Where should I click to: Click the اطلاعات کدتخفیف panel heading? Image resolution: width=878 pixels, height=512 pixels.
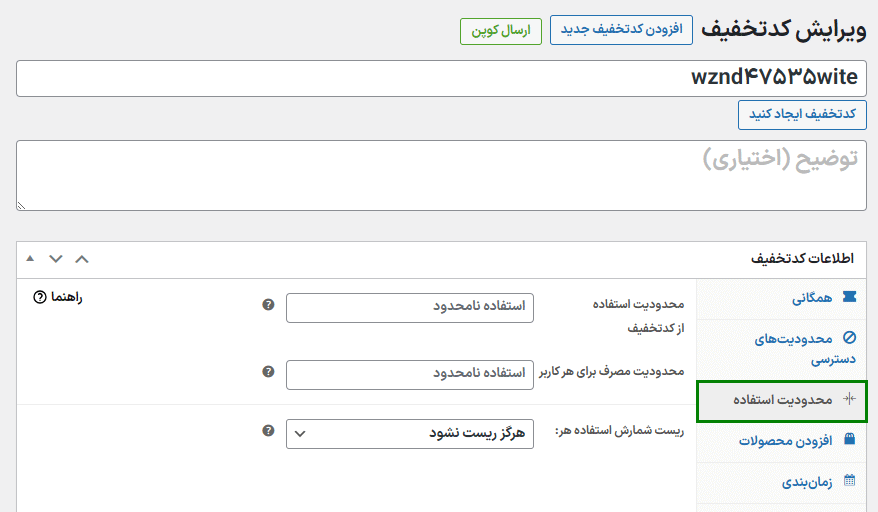pyautogui.click(x=802, y=259)
